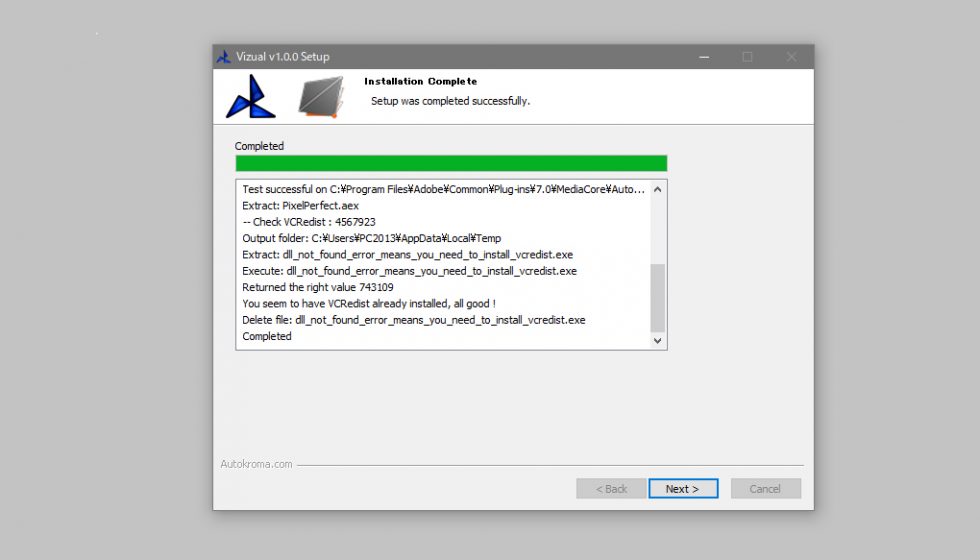Click 'Setup was completed successfully.' text
This screenshot has height=560, width=980.
451,101
